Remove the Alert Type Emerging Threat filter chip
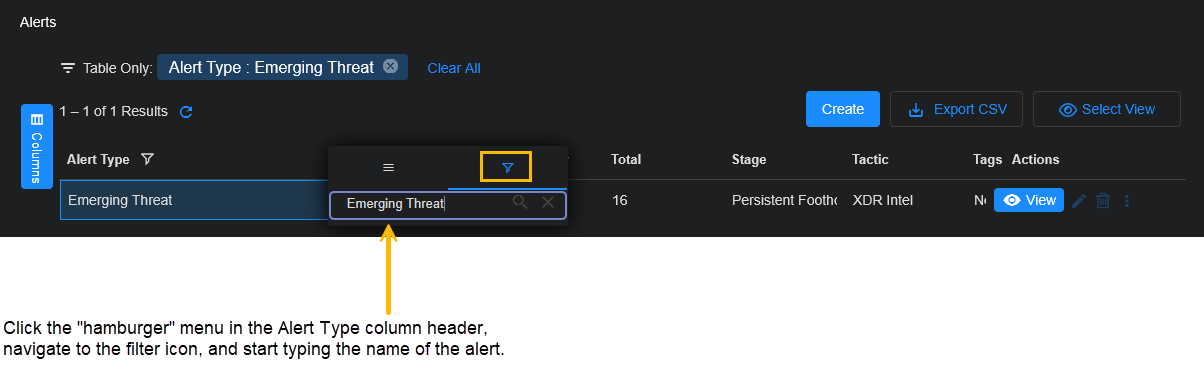The height and width of the screenshot is (373, 1204). click(x=390, y=67)
